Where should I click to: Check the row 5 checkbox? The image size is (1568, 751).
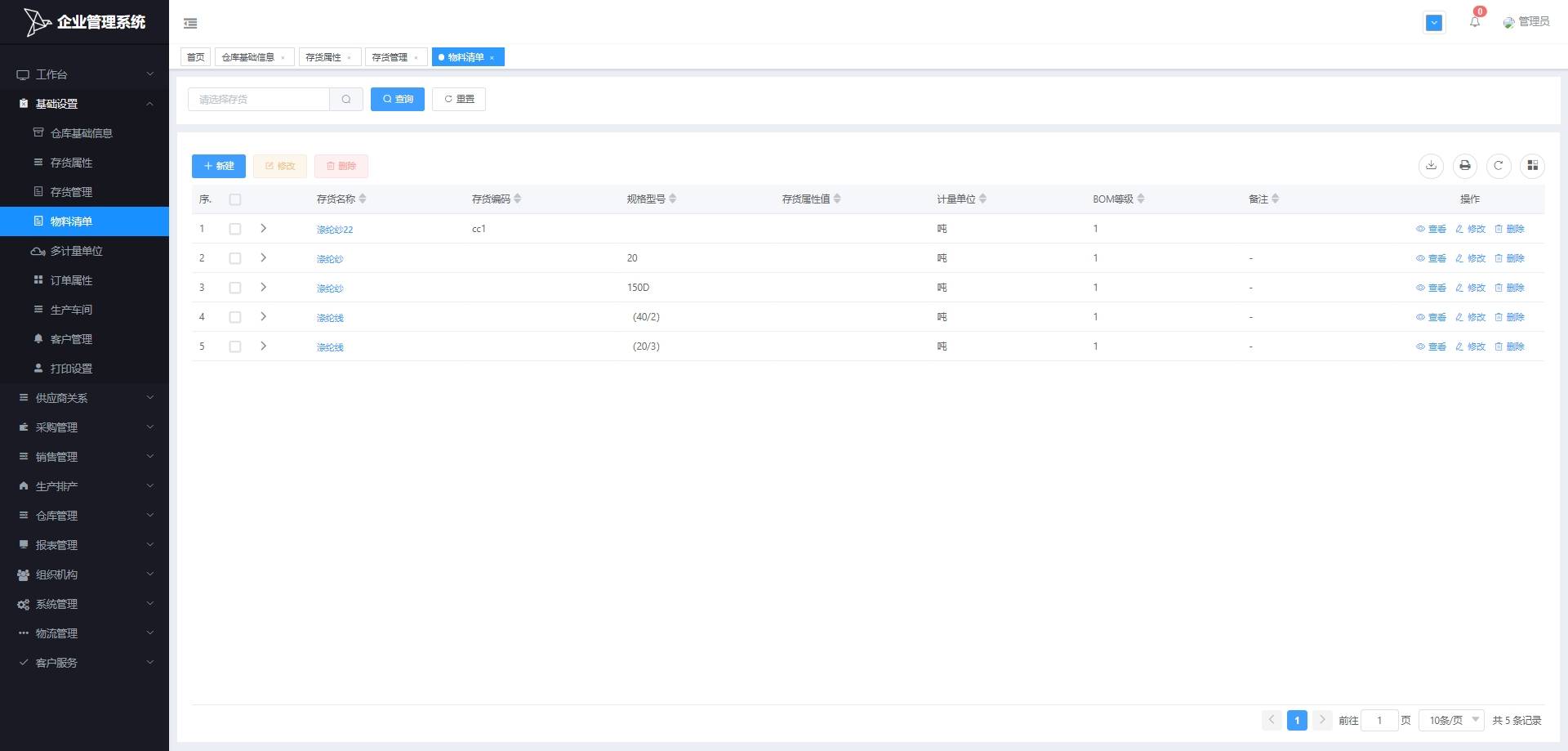click(235, 346)
